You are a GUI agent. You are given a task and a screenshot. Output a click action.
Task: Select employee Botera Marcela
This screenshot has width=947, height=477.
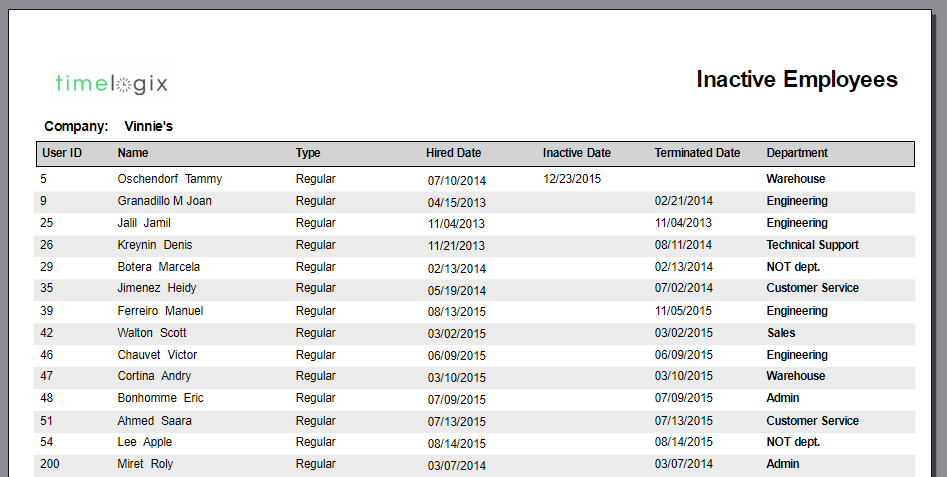(158, 267)
